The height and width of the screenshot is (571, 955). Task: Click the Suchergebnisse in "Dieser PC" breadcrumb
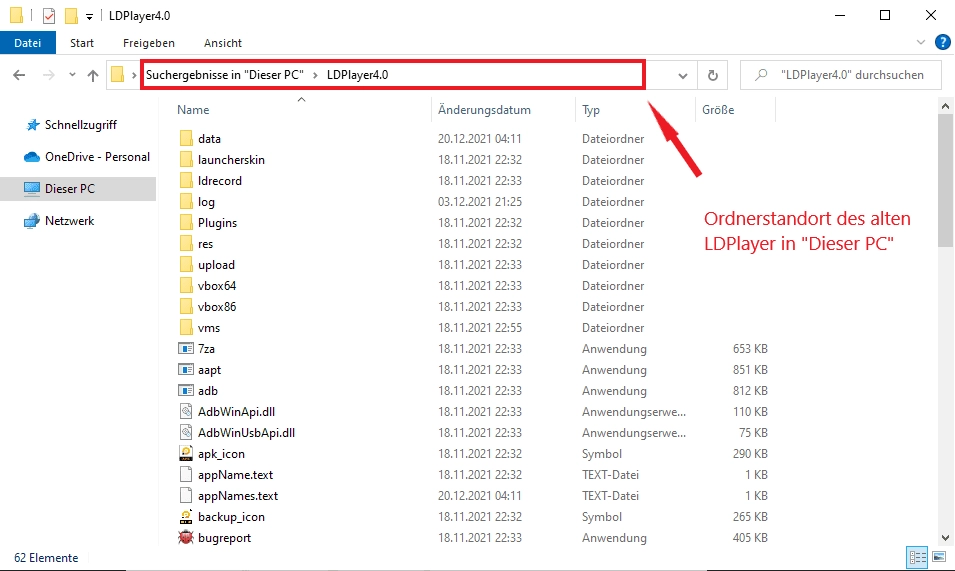pos(225,75)
